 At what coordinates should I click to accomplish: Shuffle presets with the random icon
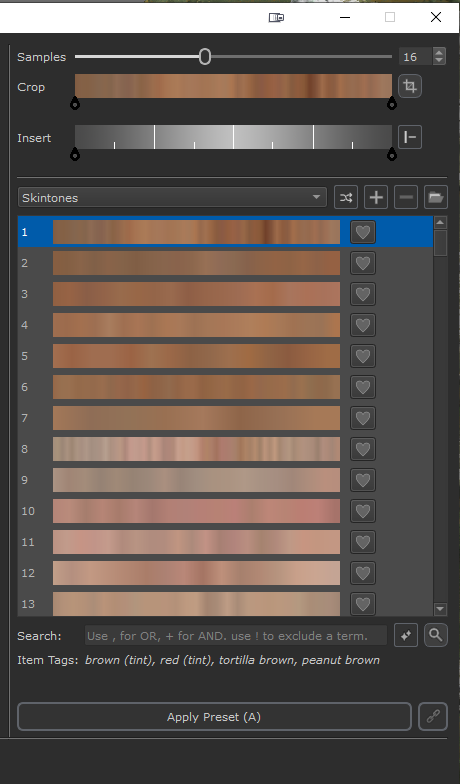tap(346, 198)
